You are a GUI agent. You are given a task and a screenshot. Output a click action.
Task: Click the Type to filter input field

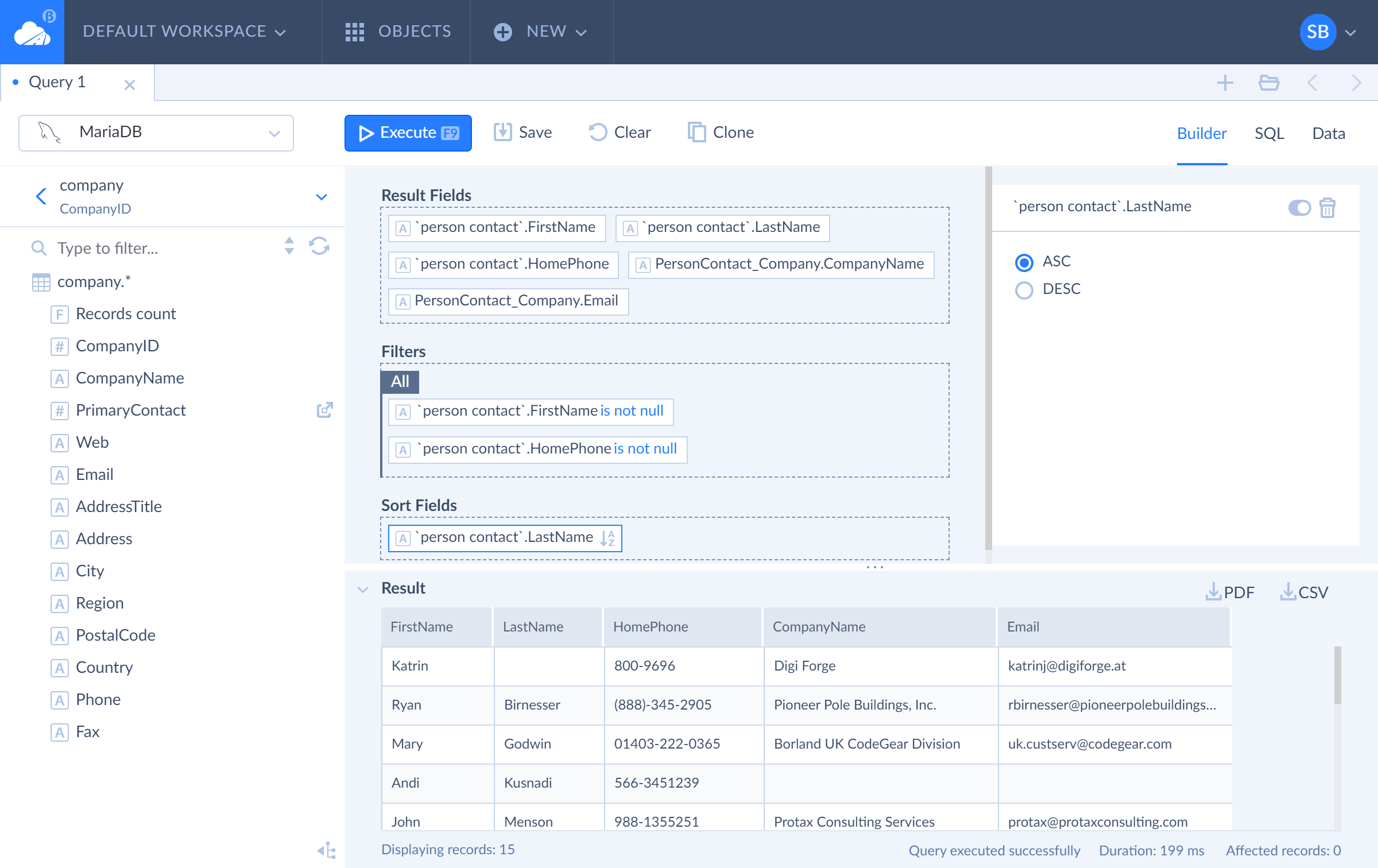click(x=167, y=248)
